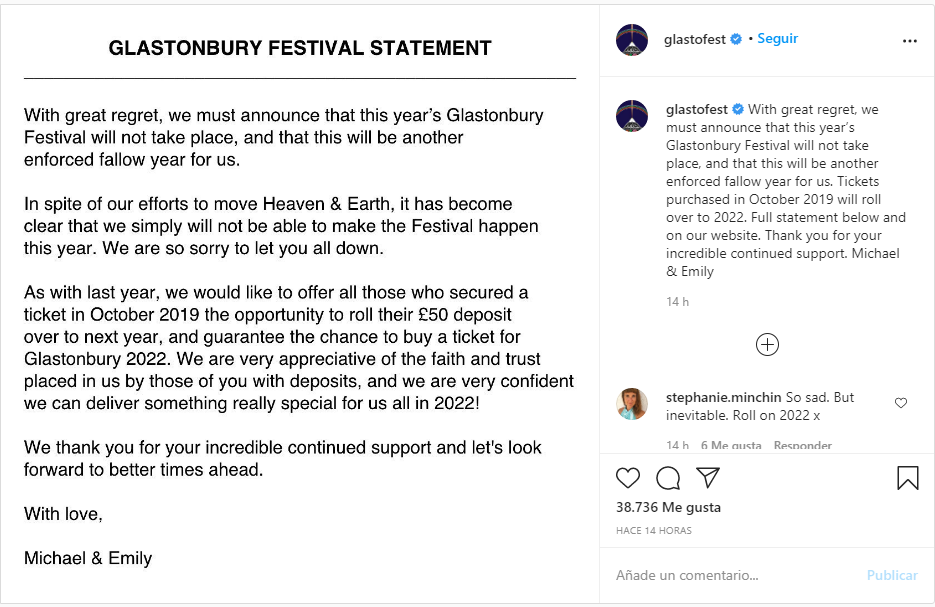View the 38.736 Me gusta likes list
This screenshot has height=607, width=935.
pyautogui.click(x=668, y=508)
